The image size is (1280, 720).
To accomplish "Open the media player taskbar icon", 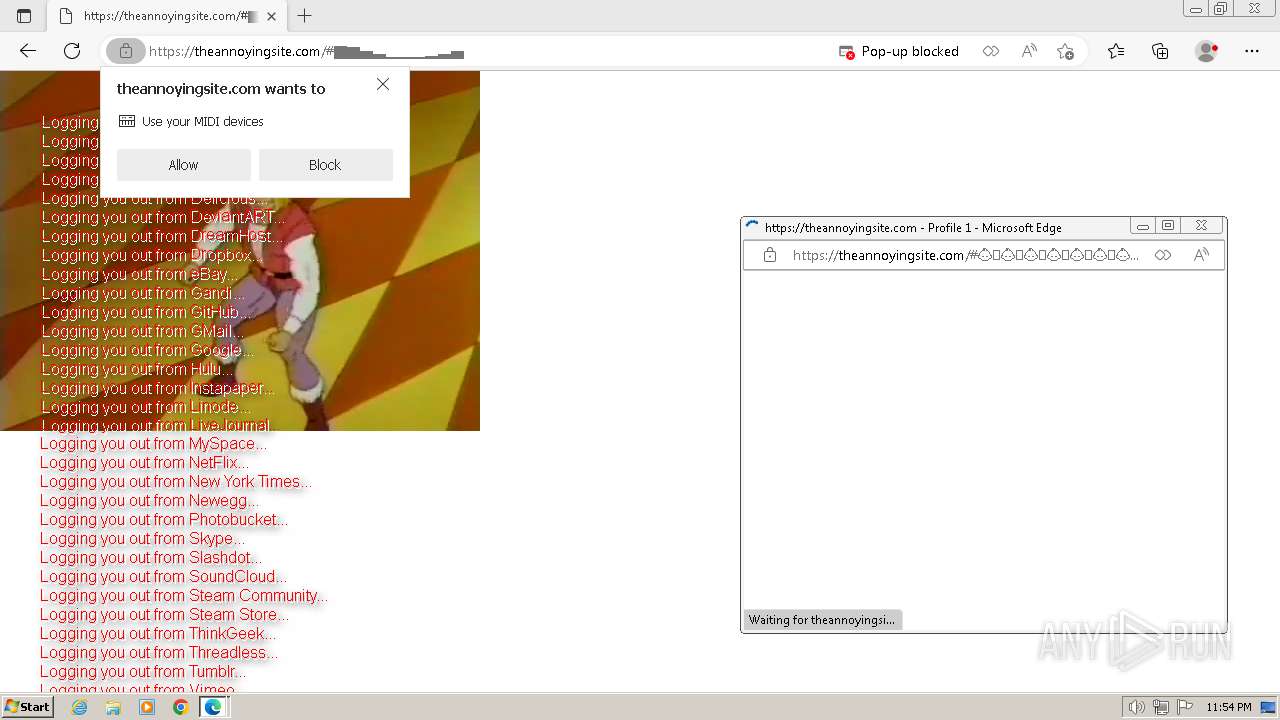I will click(x=147, y=707).
